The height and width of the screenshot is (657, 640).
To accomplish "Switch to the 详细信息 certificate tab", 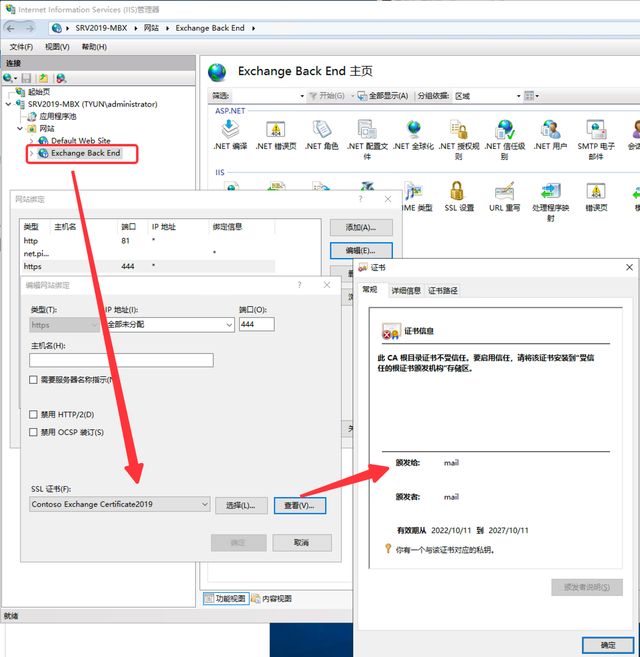I will tap(406, 290).
